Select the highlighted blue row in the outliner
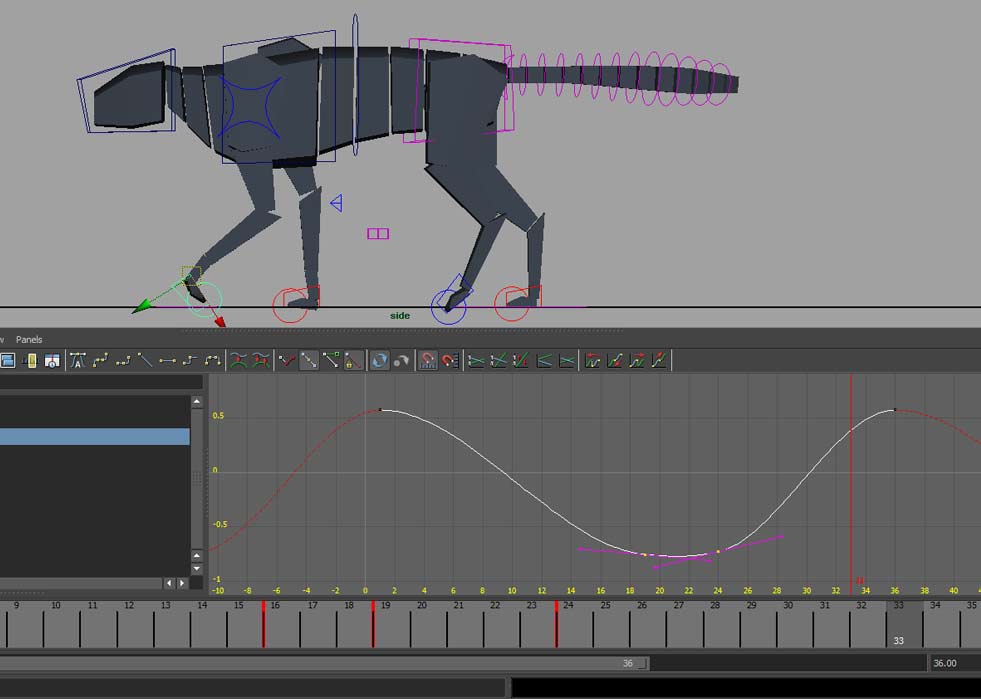 94,436
